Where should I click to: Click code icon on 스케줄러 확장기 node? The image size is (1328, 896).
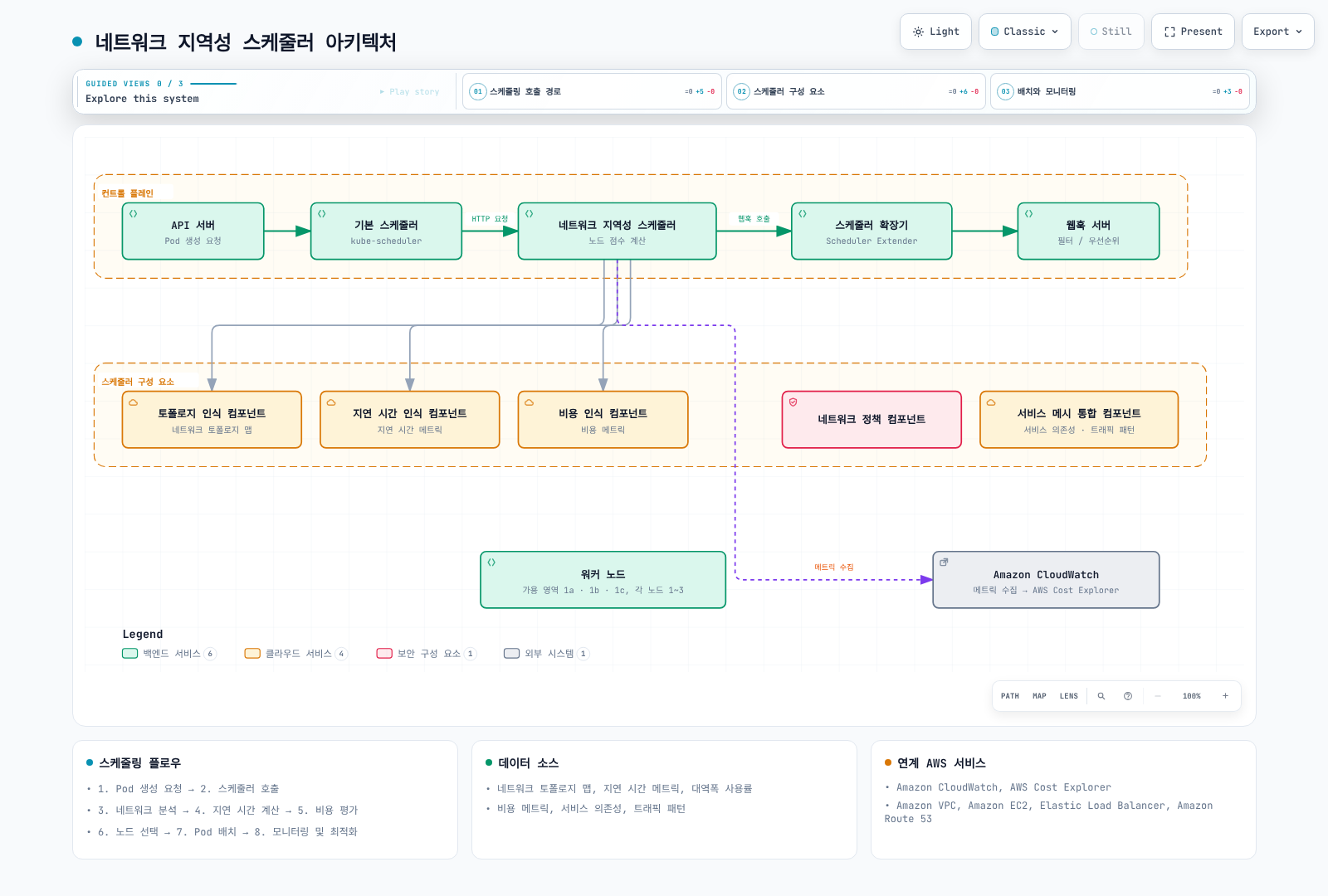(803, 214)
